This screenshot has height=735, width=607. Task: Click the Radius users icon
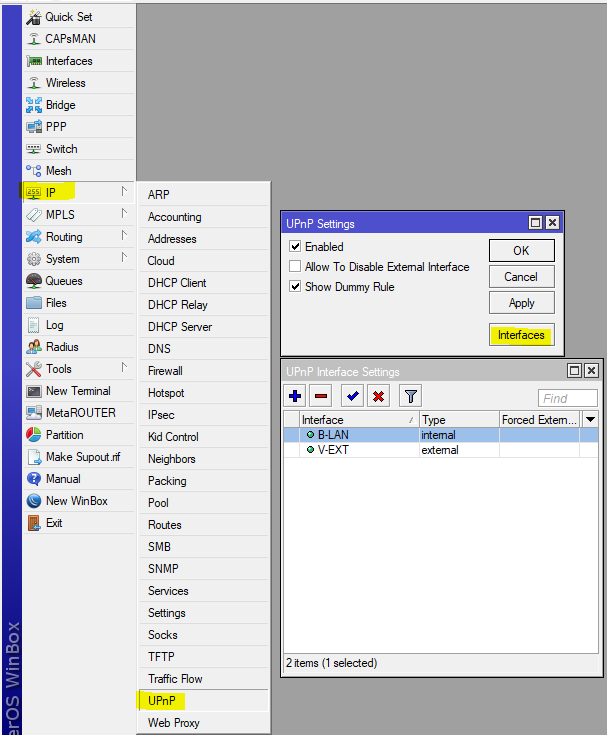pos(34,347)
